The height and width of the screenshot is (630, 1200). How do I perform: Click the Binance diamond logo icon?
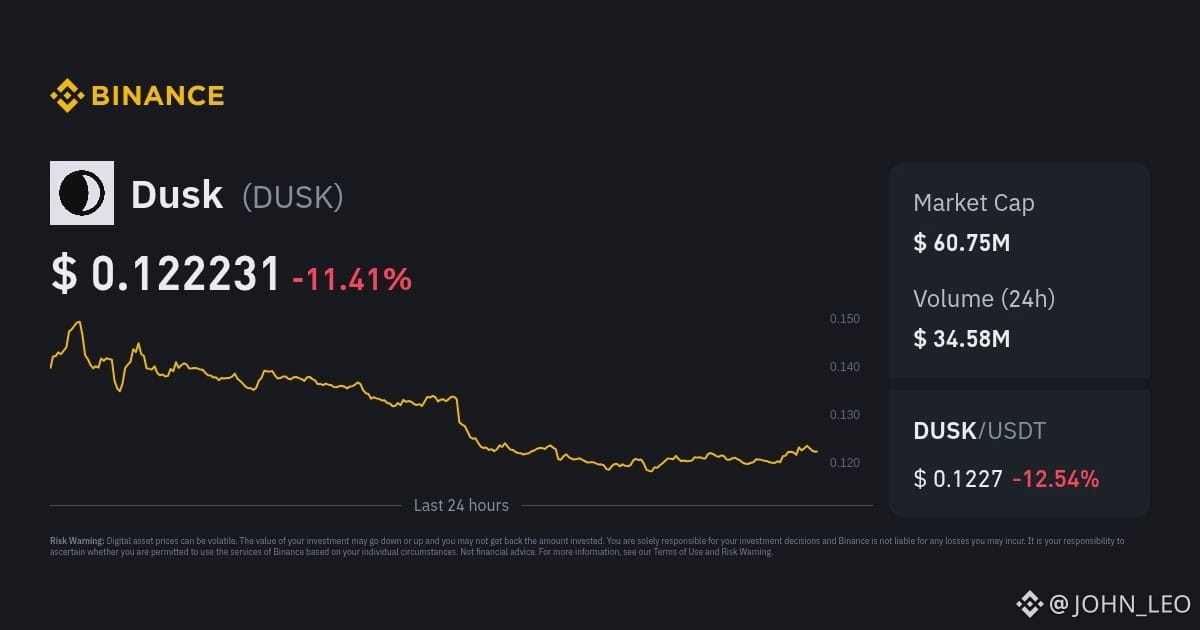pos(66,96)
